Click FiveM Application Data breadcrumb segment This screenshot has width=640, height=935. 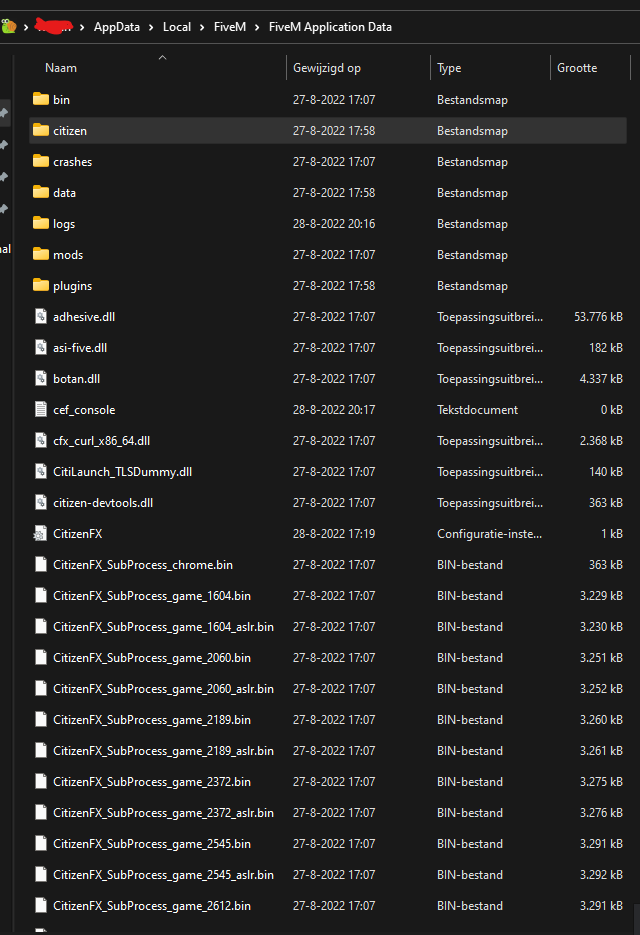tap(330, 27)
